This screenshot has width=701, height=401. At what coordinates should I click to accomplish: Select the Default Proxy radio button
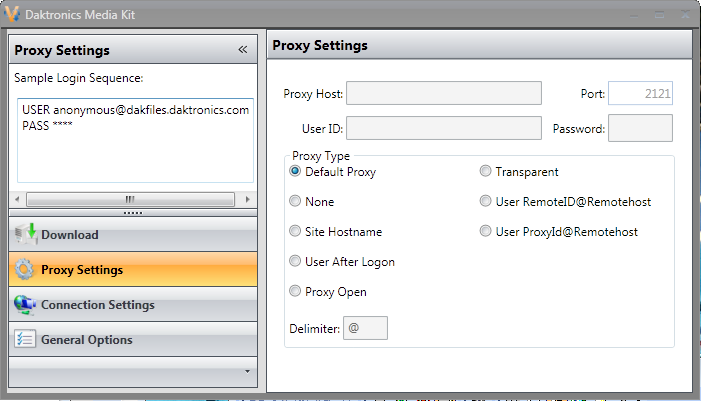(x=295, y=172)
